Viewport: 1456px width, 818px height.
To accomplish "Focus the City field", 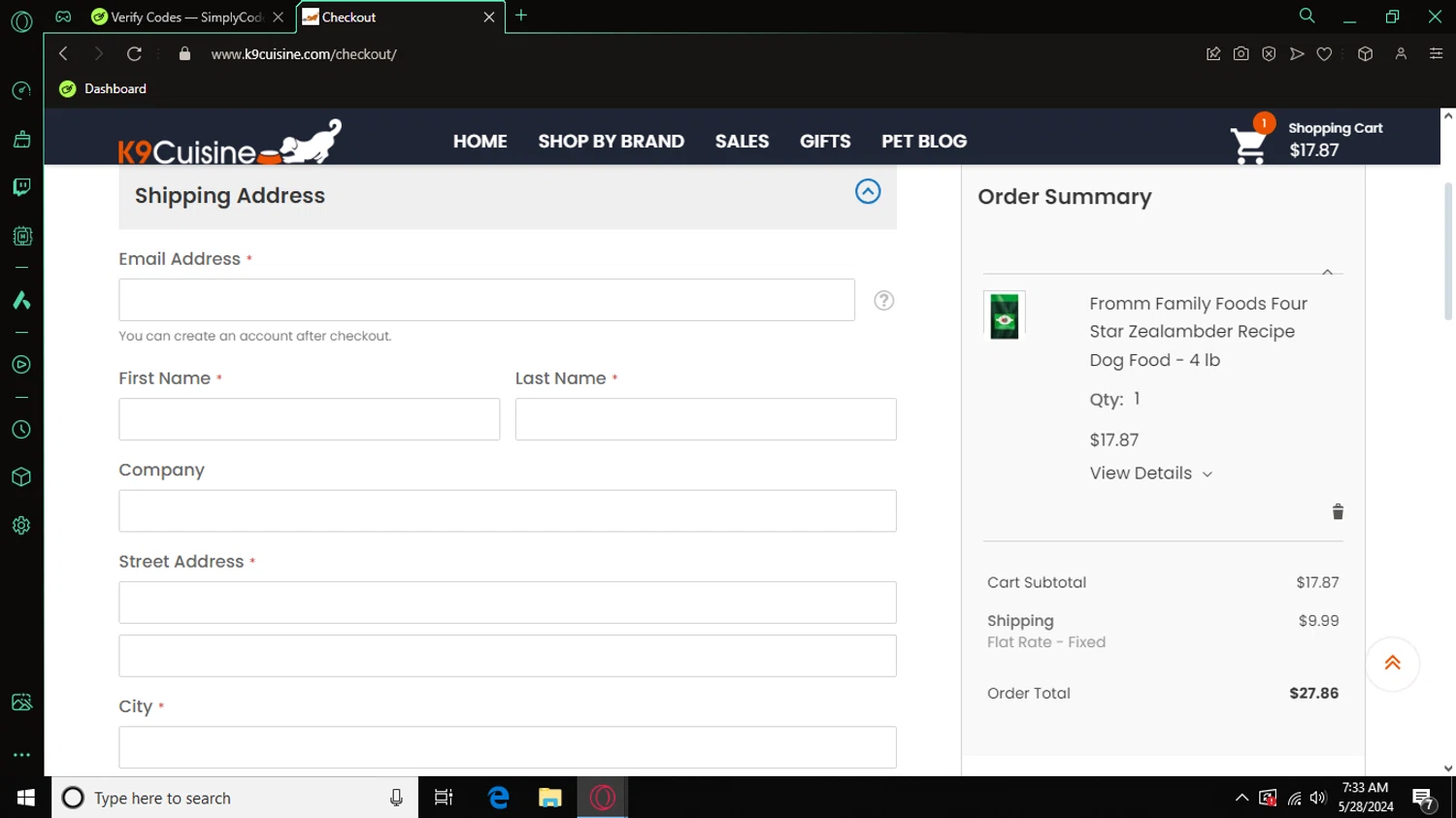I will tap(508, 747).
